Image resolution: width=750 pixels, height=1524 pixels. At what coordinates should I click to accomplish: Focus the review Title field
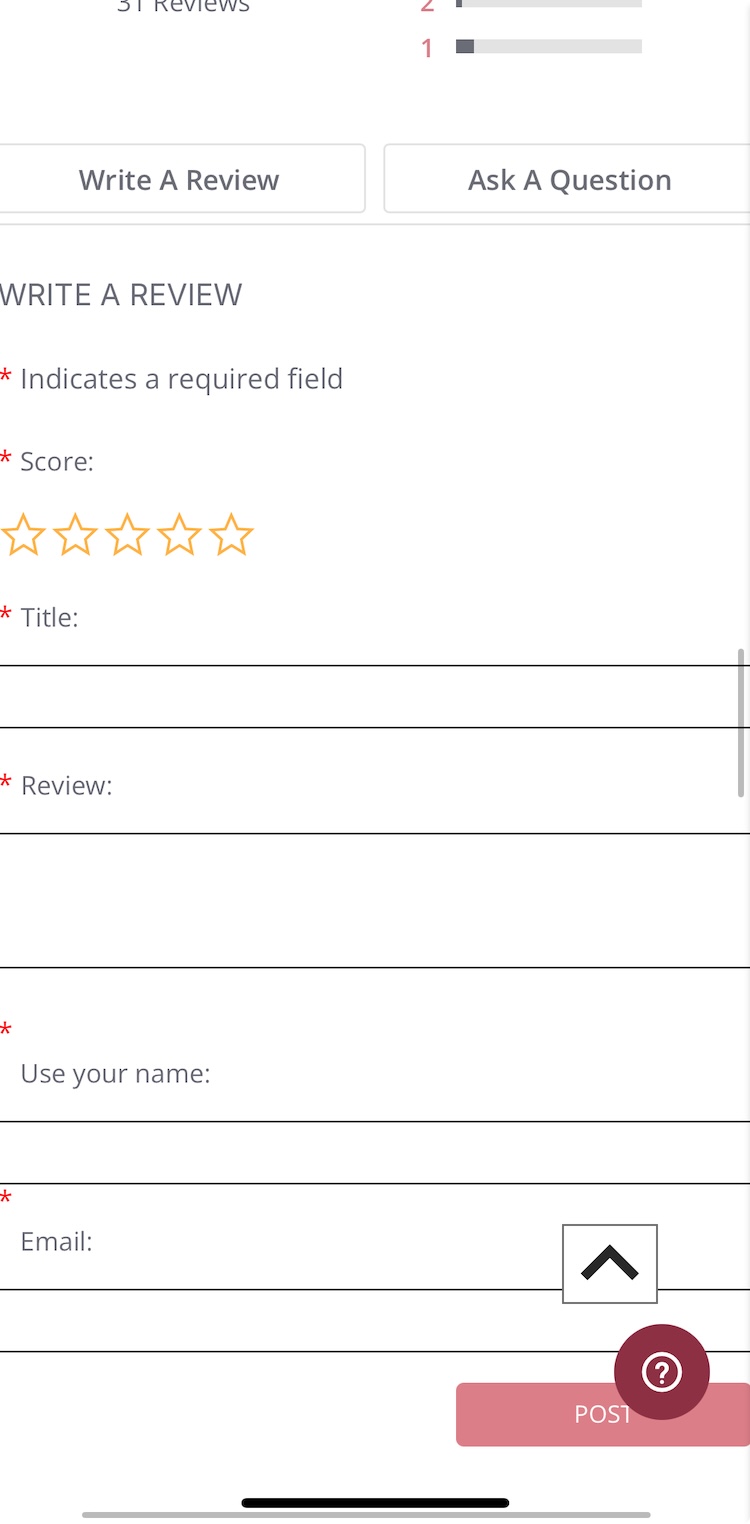coord(375,696)
